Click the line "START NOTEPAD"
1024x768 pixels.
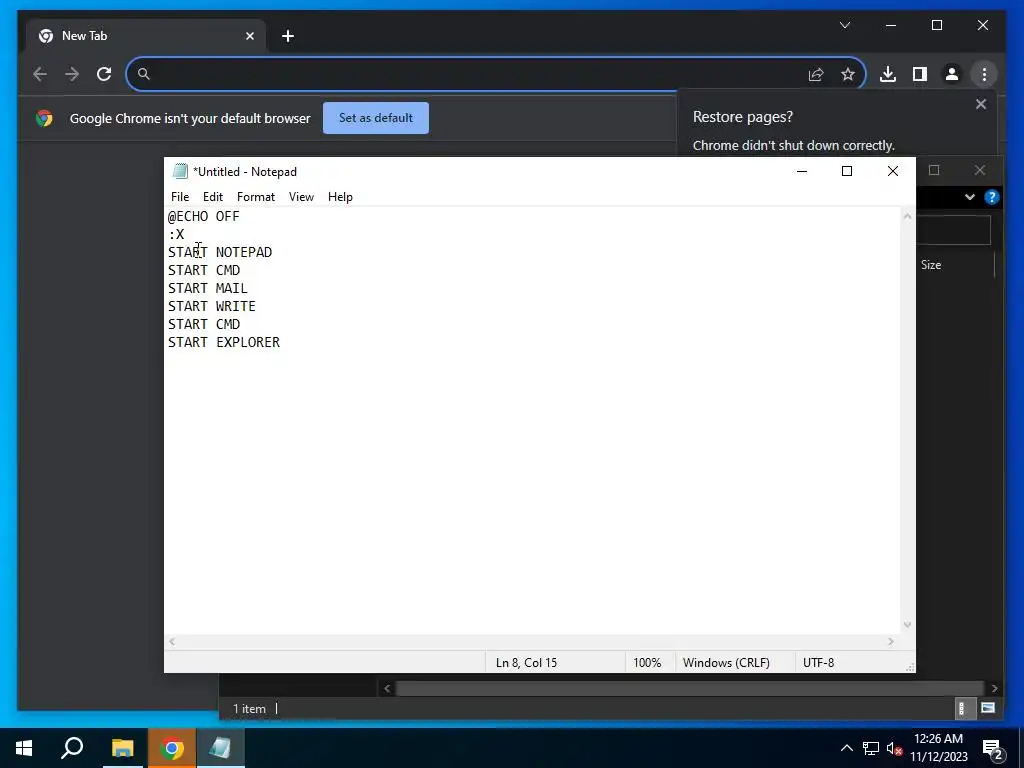tap(220, 252)
